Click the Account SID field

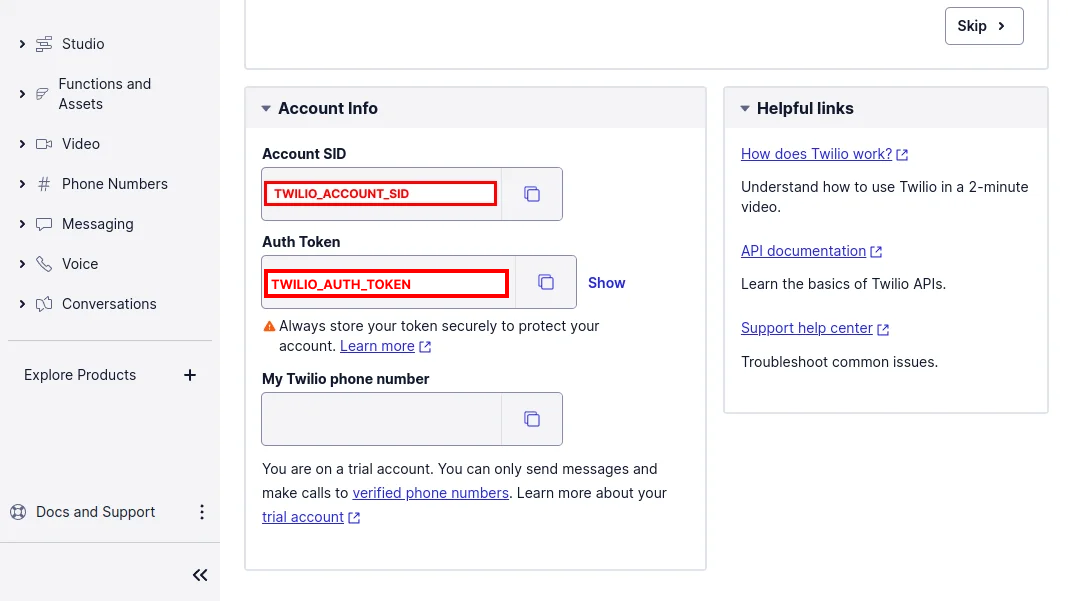[x=381, y=194]
